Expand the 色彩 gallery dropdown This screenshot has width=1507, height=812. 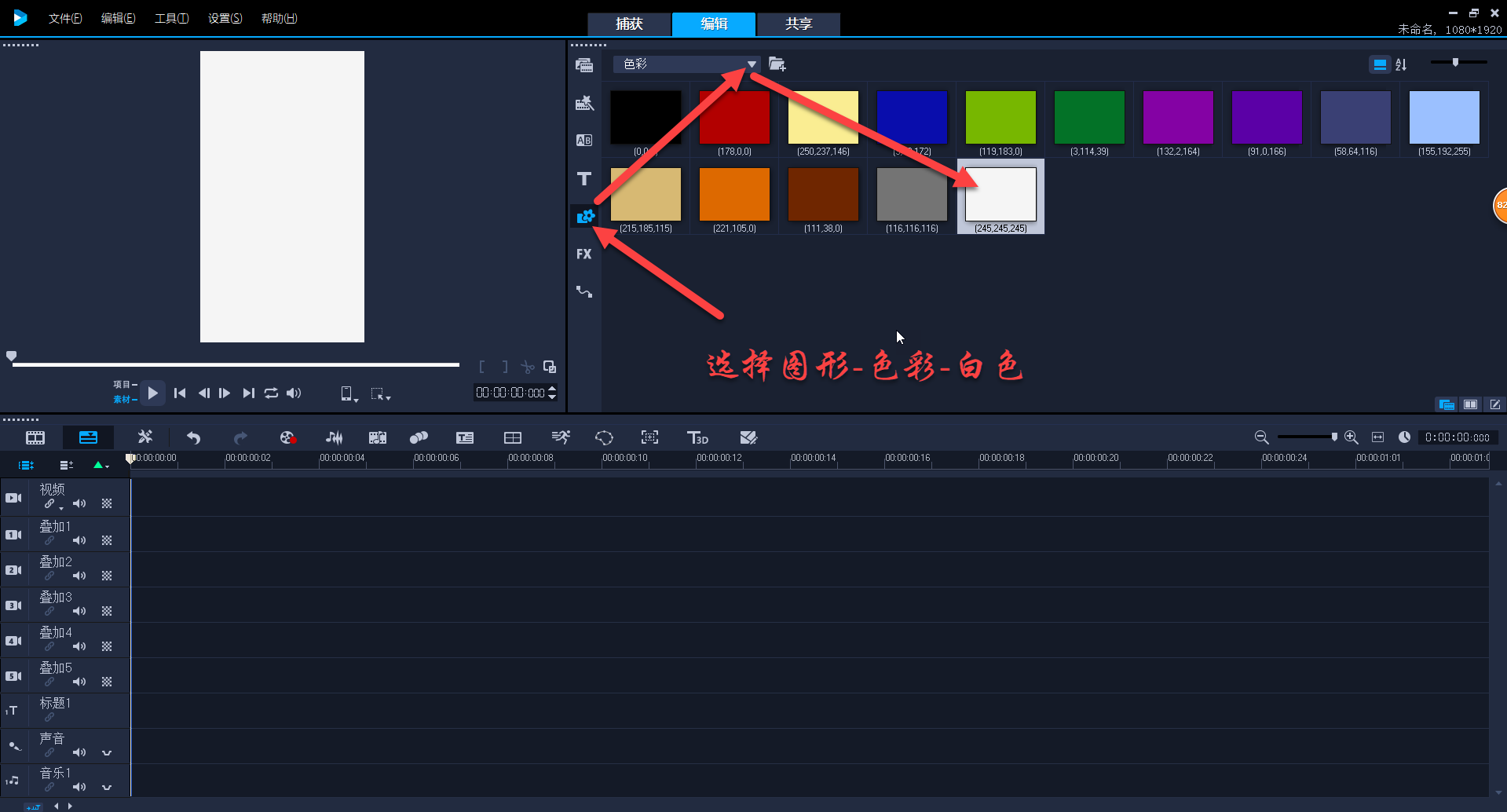[x=752, y=64]
